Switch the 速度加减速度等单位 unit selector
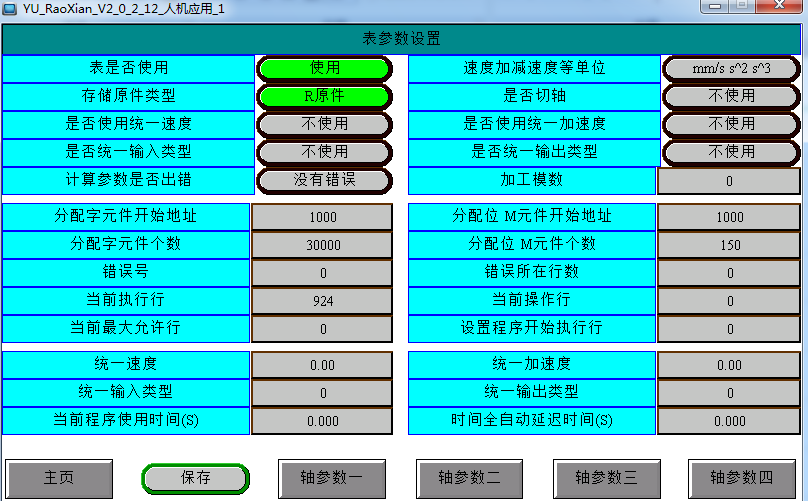 point(730,68)
